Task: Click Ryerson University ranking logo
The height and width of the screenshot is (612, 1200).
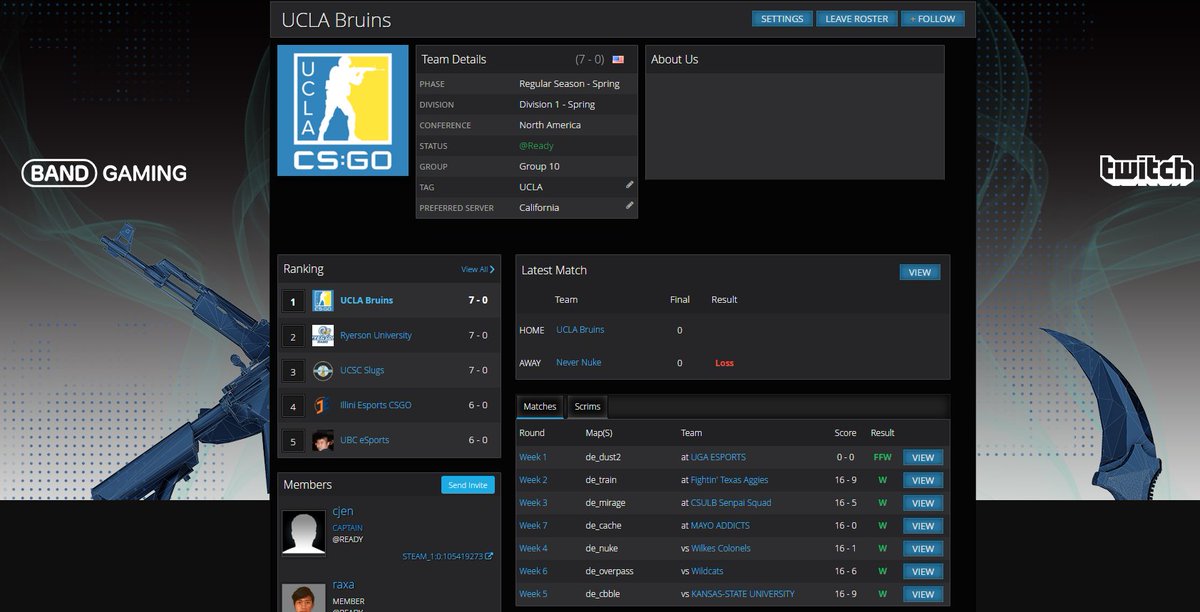Action: [323, 335]
